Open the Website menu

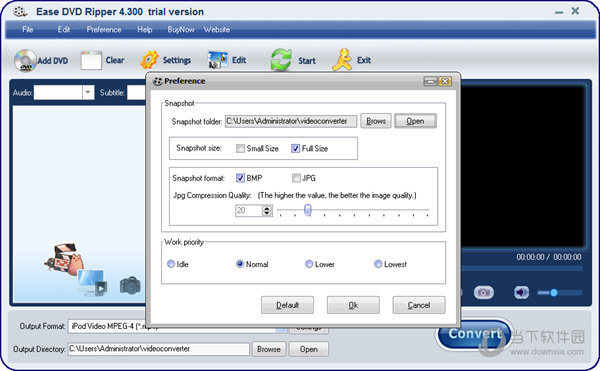[x=217, y=29]
